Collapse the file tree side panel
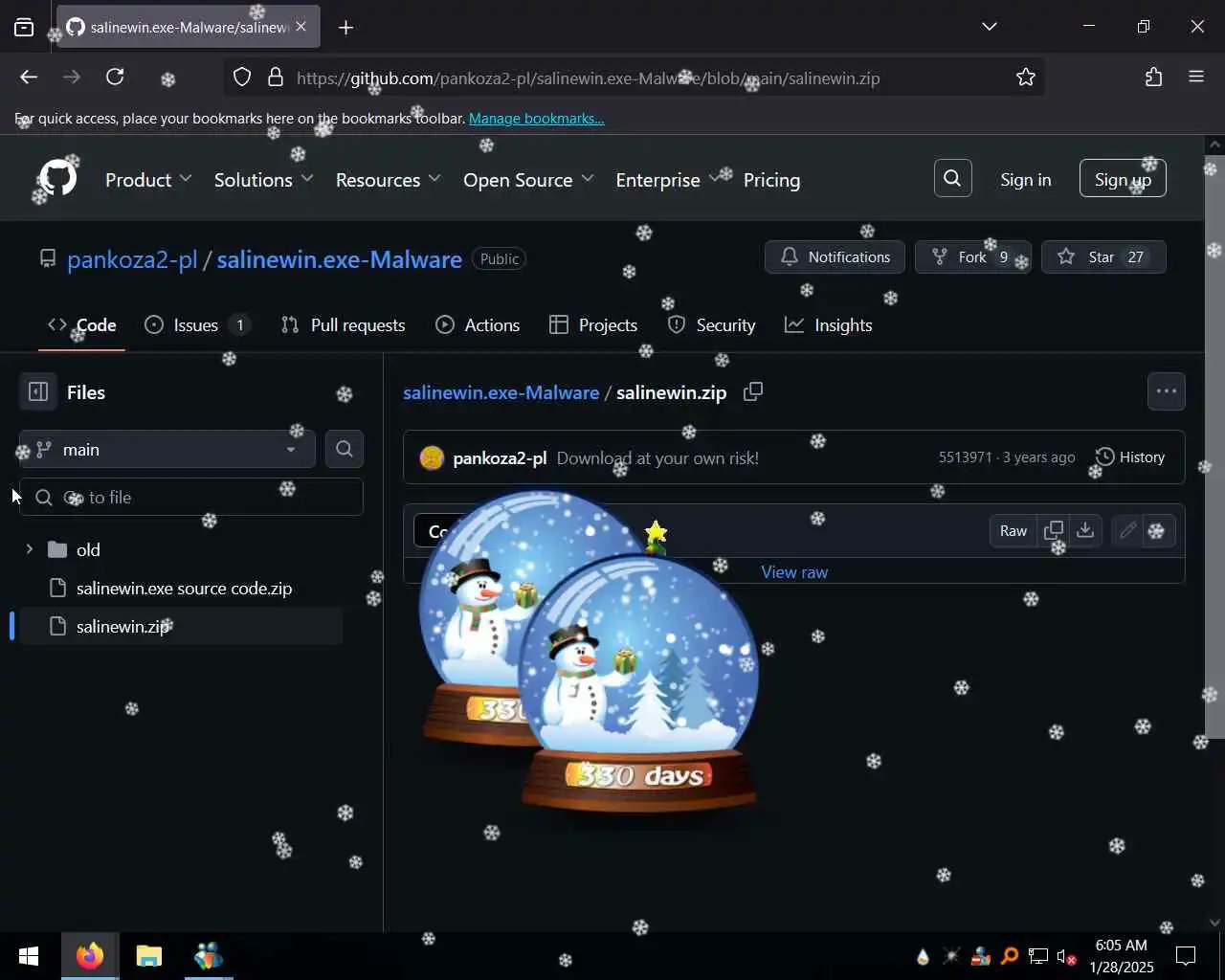Viewport: 1225px width, 980px height. click(x=38, y=391)
